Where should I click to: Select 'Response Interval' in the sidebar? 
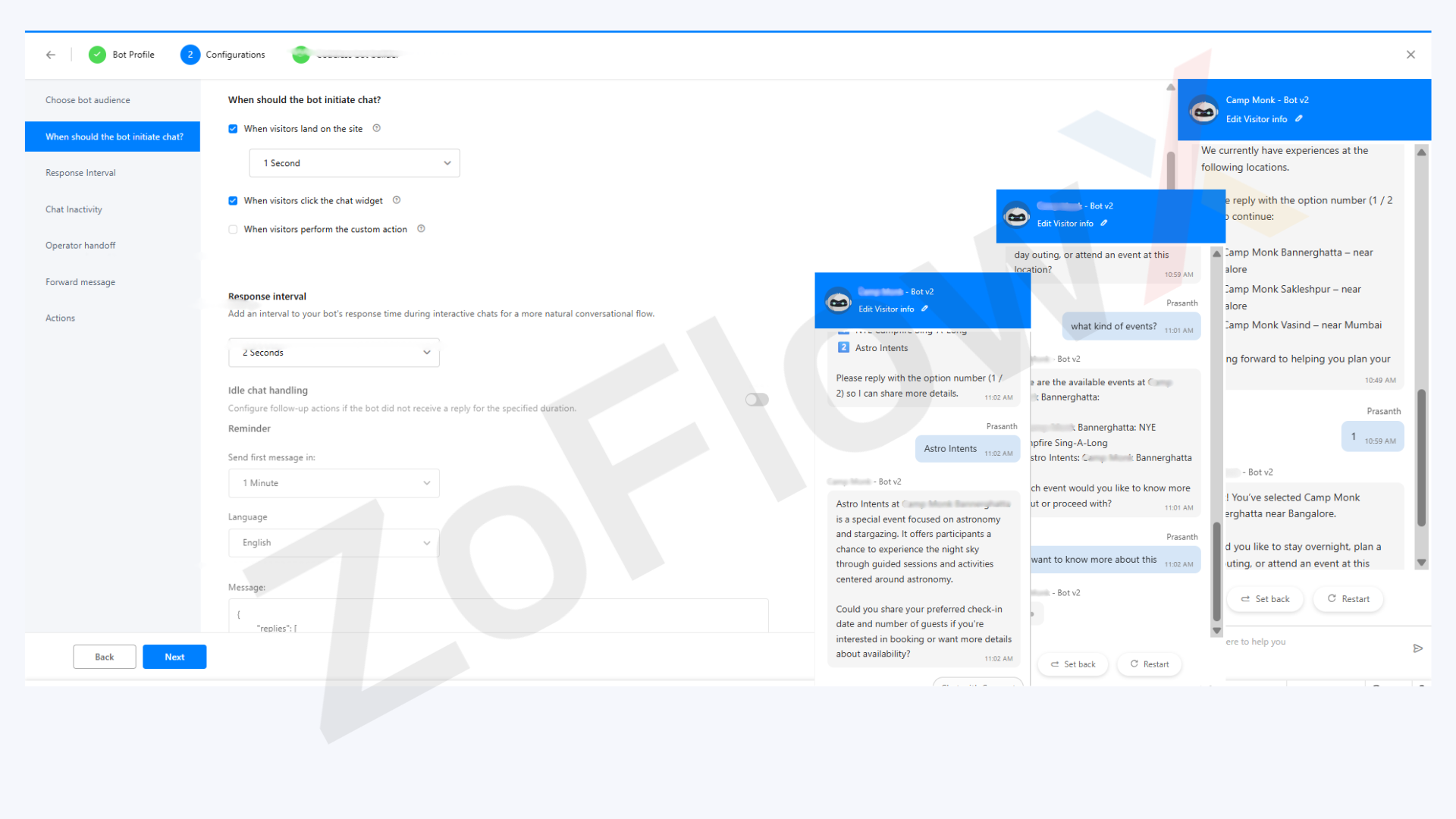80,173
